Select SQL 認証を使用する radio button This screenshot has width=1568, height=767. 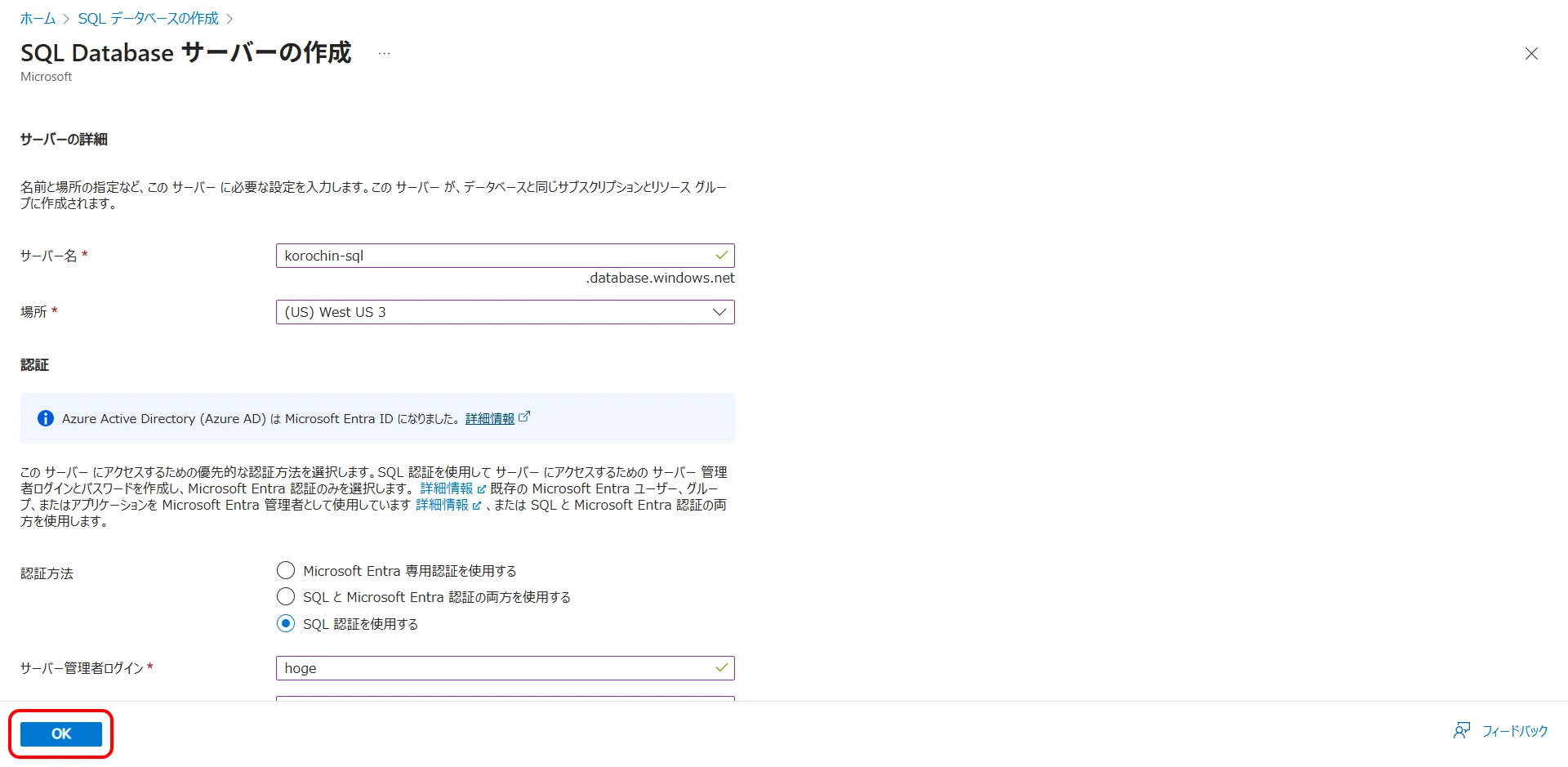click(286, 623)
